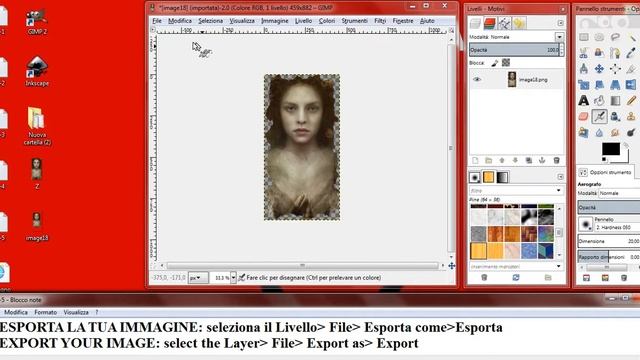Duplicate the selected layer
Viewport: 640px width, 360px height.
[529, 161]
